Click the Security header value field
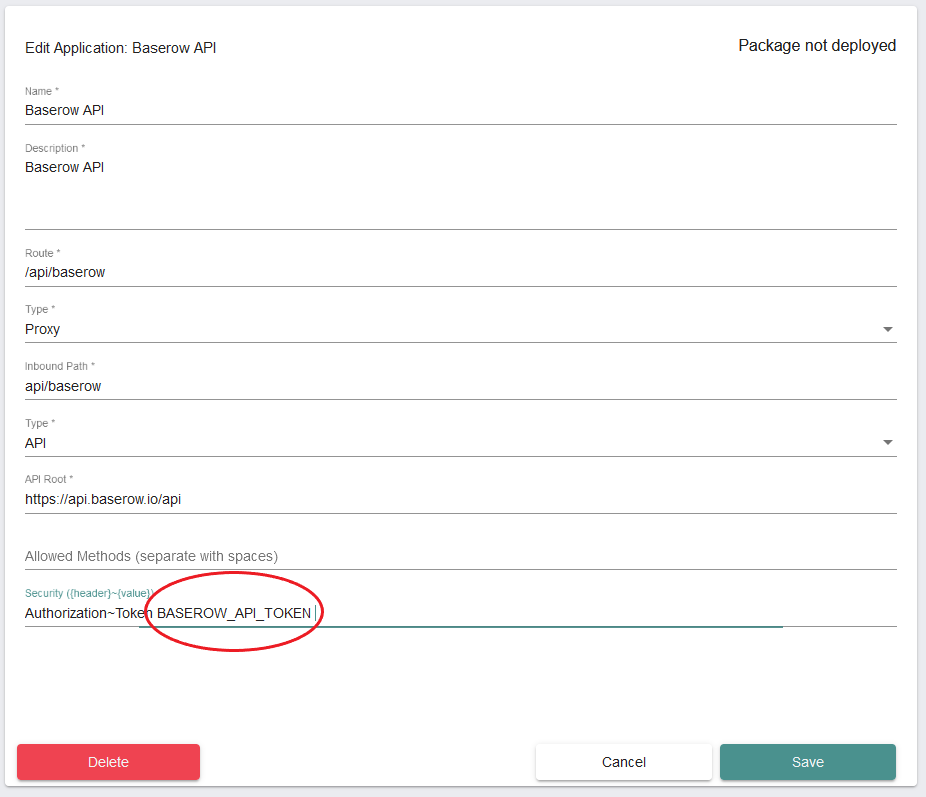Image resolution: width=926 pixels, height=797 pixels. pos(461,613)
